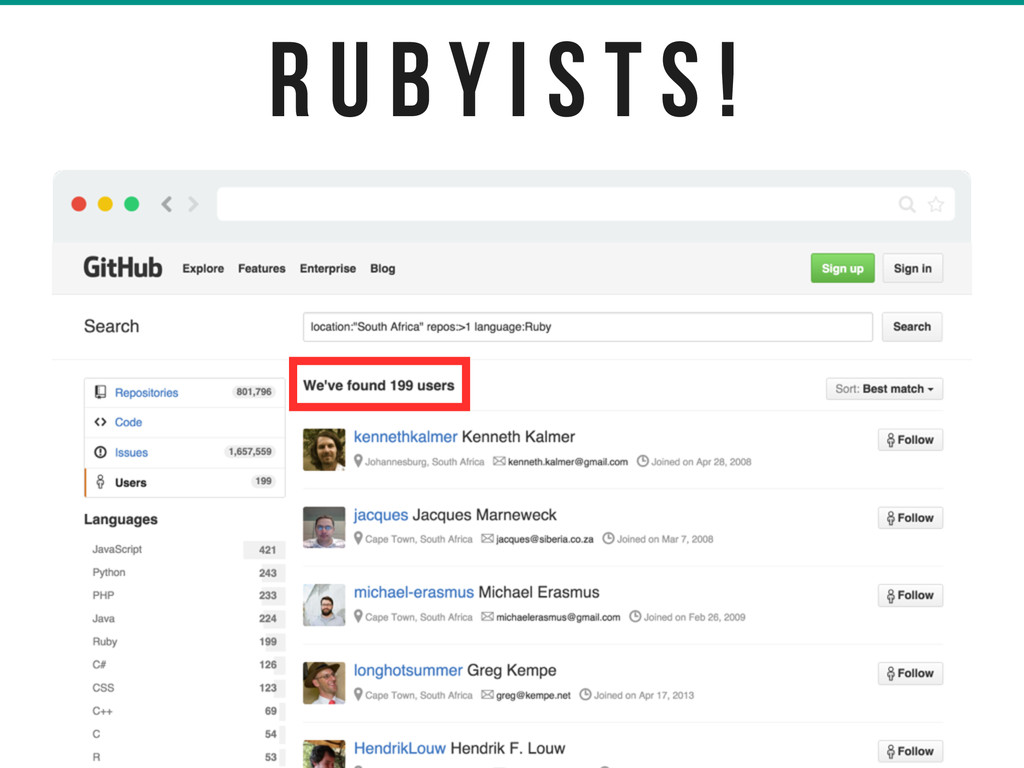Screen dimensions: 1024x768
Task: Follow Jacques Marneweck
Action: 910,518
